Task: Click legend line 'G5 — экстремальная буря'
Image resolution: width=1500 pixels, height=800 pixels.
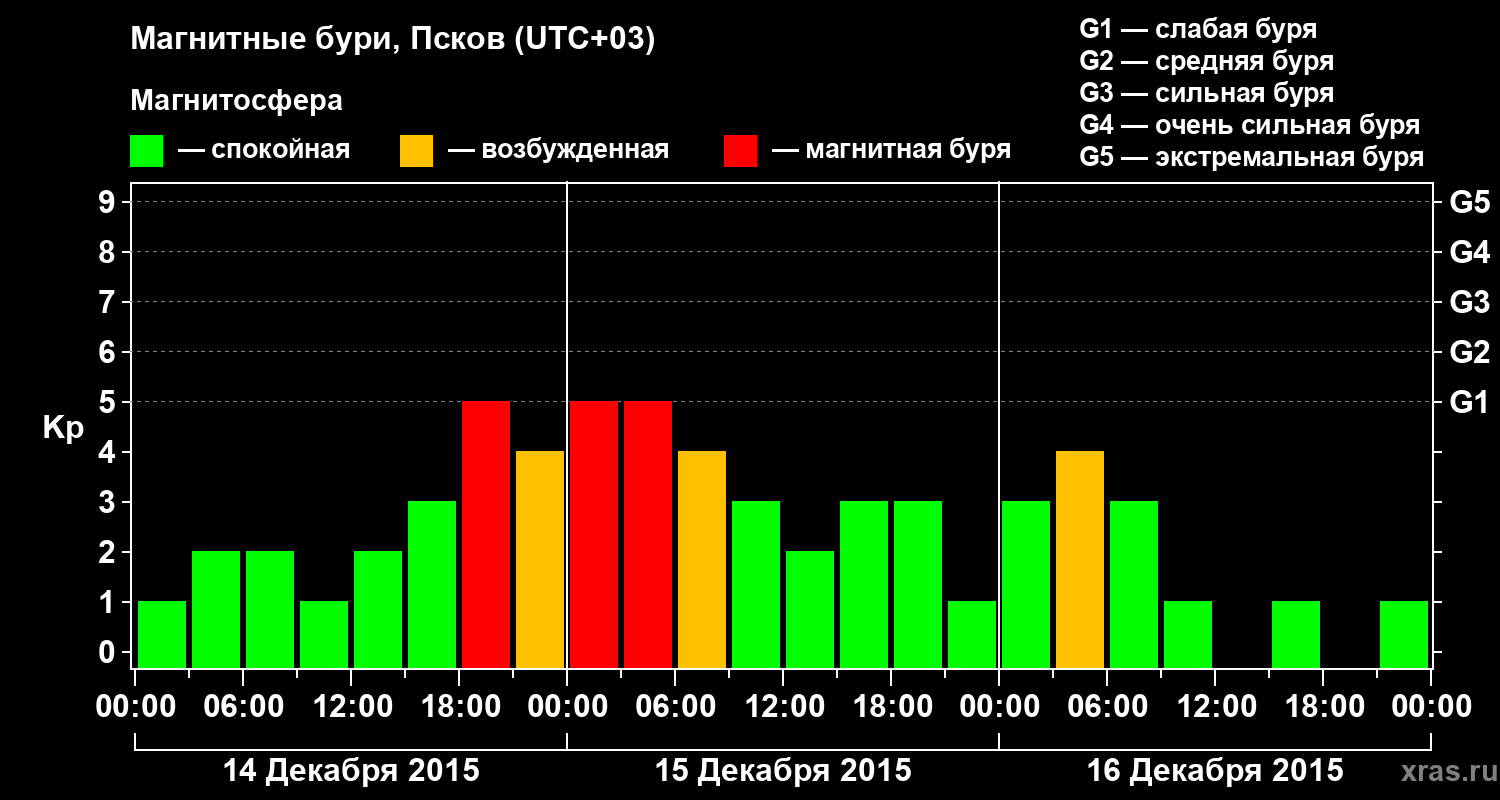Action: [x=1251, y=157]
